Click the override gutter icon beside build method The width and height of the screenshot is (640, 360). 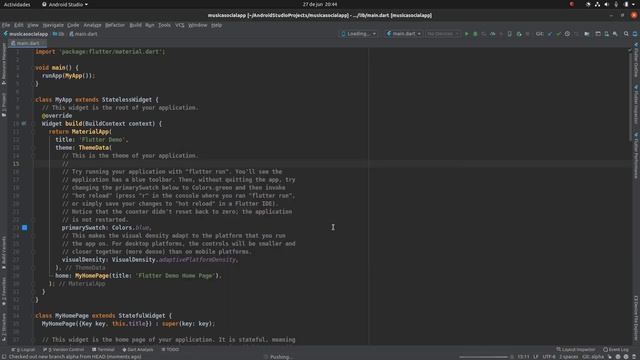pyautogui.click(x=24, y=123)
